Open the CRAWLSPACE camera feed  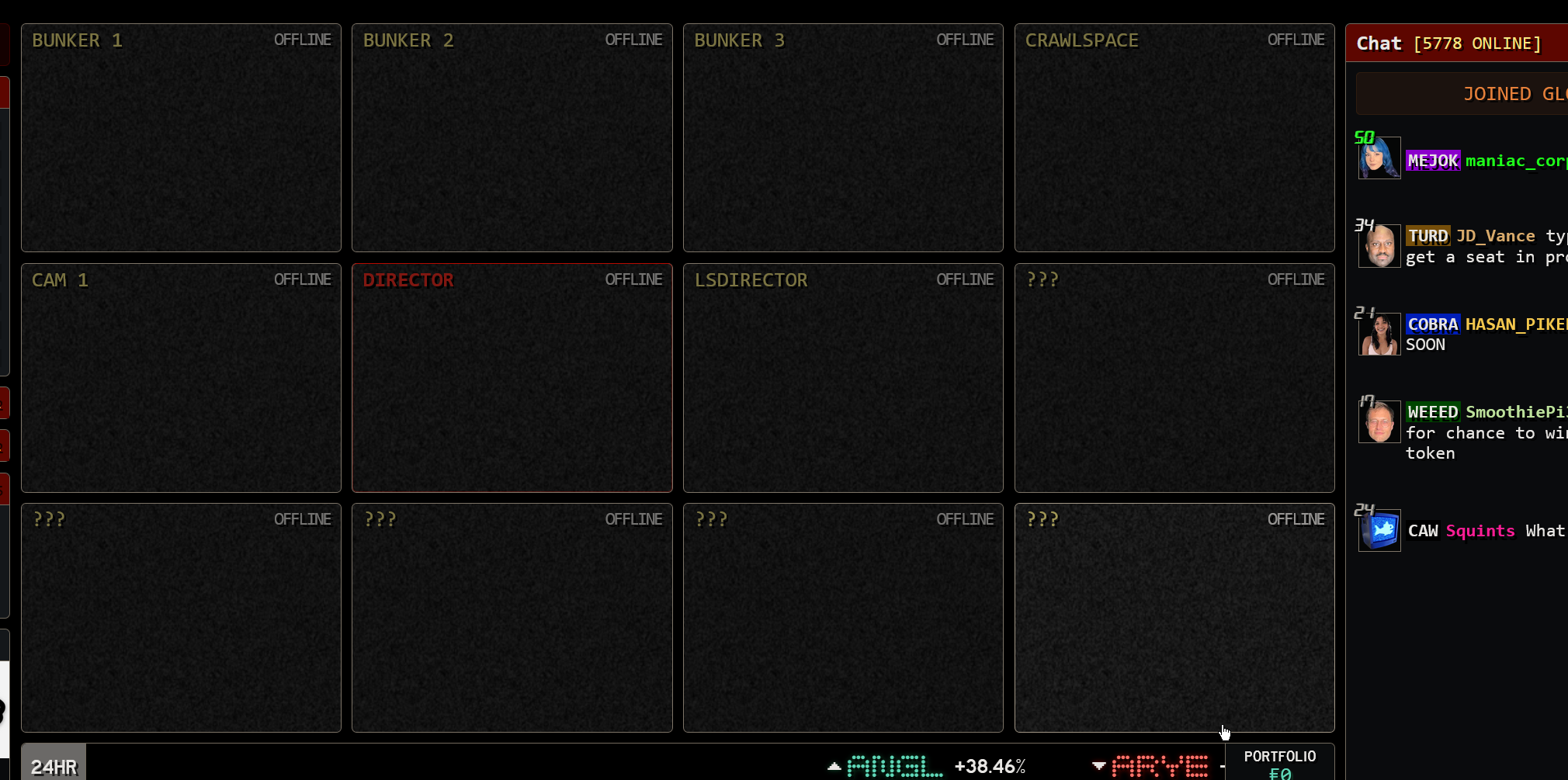point(1174,137)
